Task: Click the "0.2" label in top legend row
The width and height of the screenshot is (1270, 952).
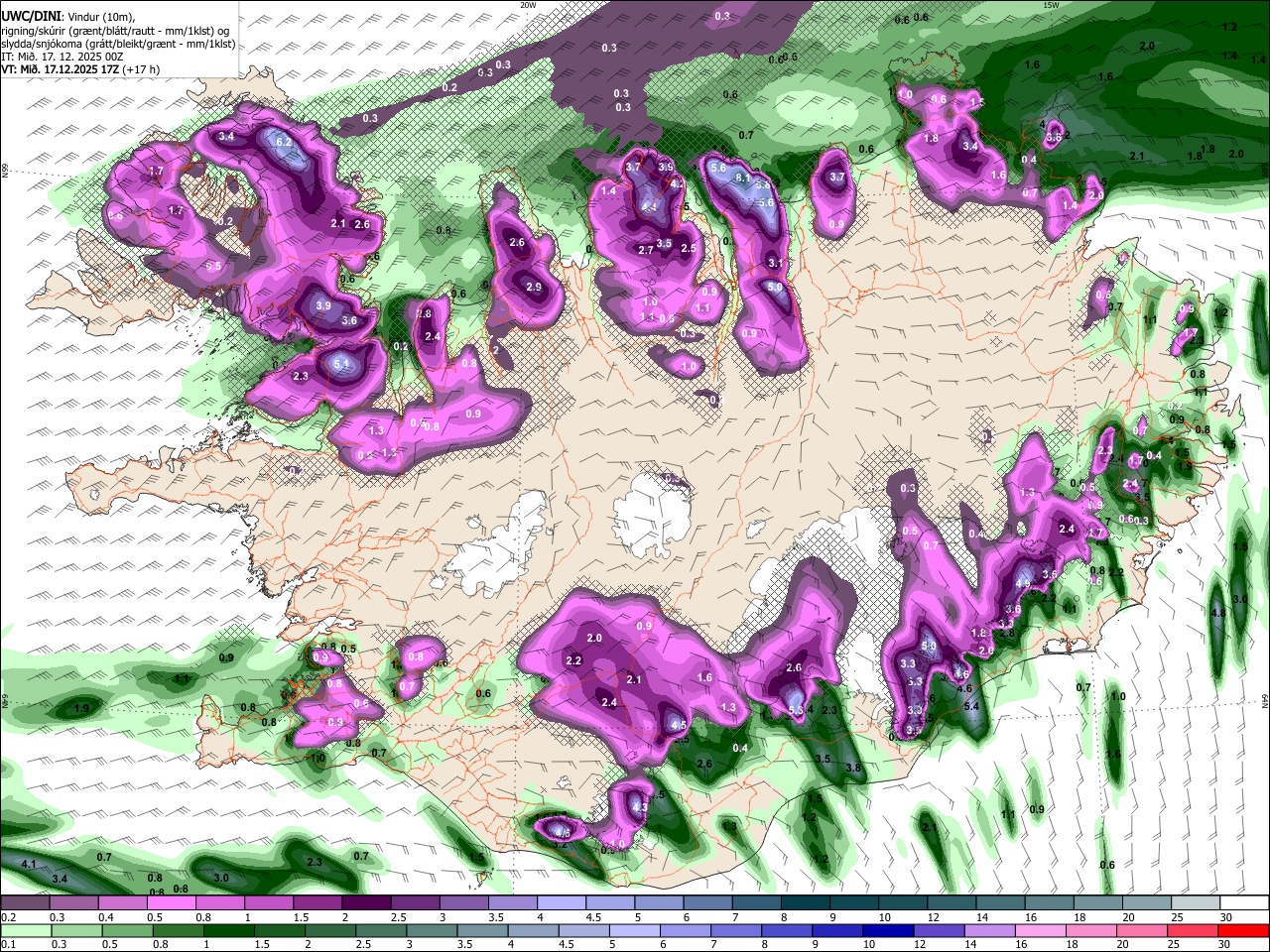Action: tap(9, 917)
